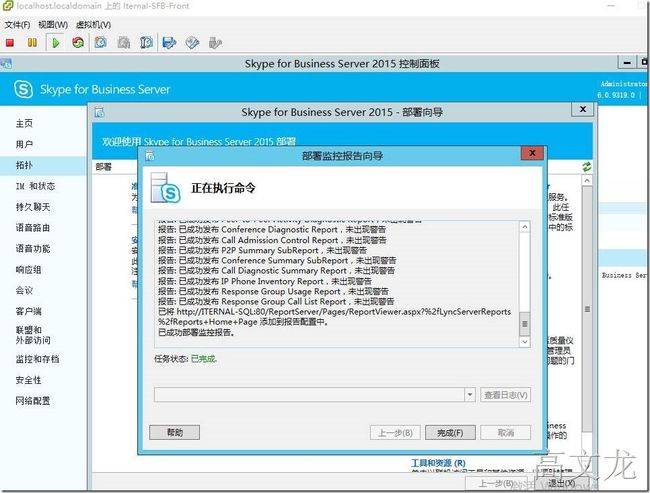The height and width of the screenshot is (493, 650).
Task: Click the deployment wizard title bar icon
Action: click(99, 112)
